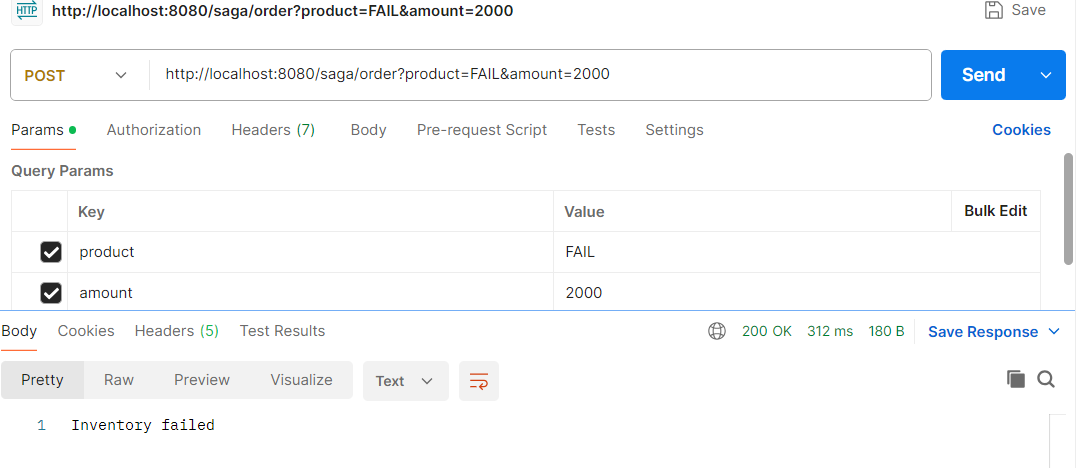1082x468 pixels.
Task: Toggle the wrap lines icon
Action: point(479,381)
